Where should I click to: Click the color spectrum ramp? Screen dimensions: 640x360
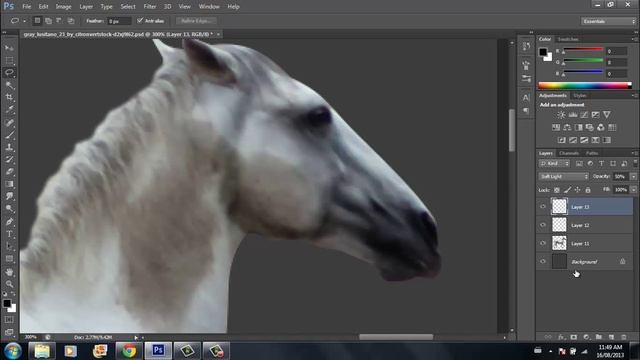pos(585,85)
